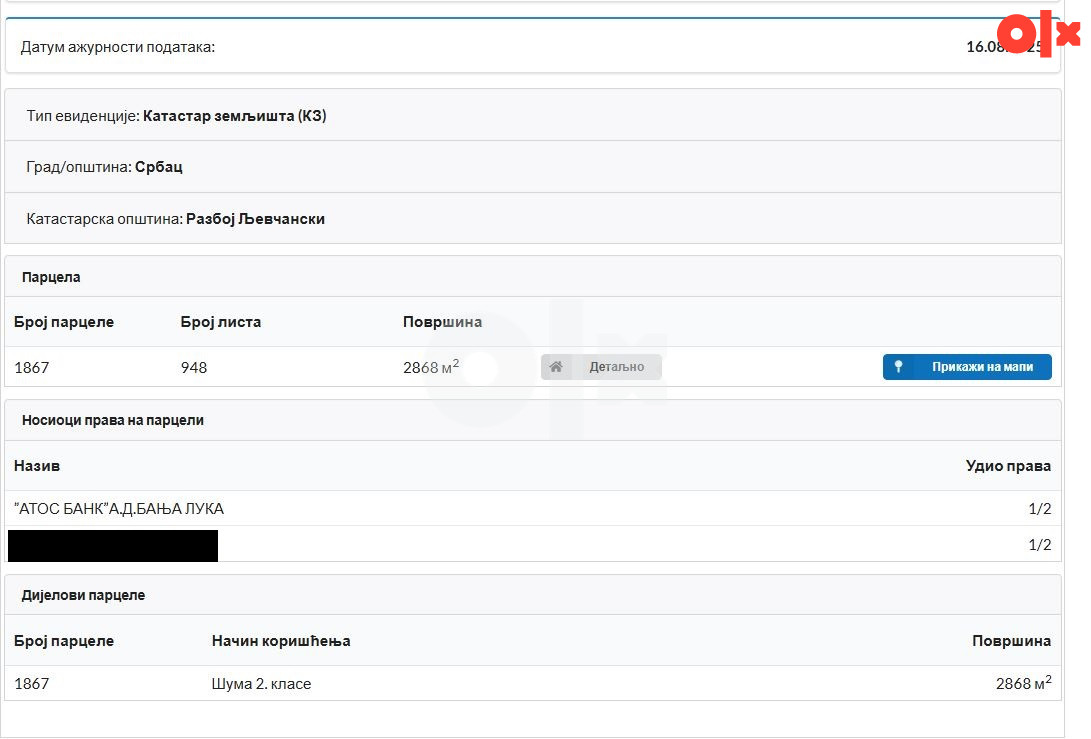The width and height of the screenshot is (1091, 739).
Task: Select Шума 2. класе usage value
Action: coord(261,684)
